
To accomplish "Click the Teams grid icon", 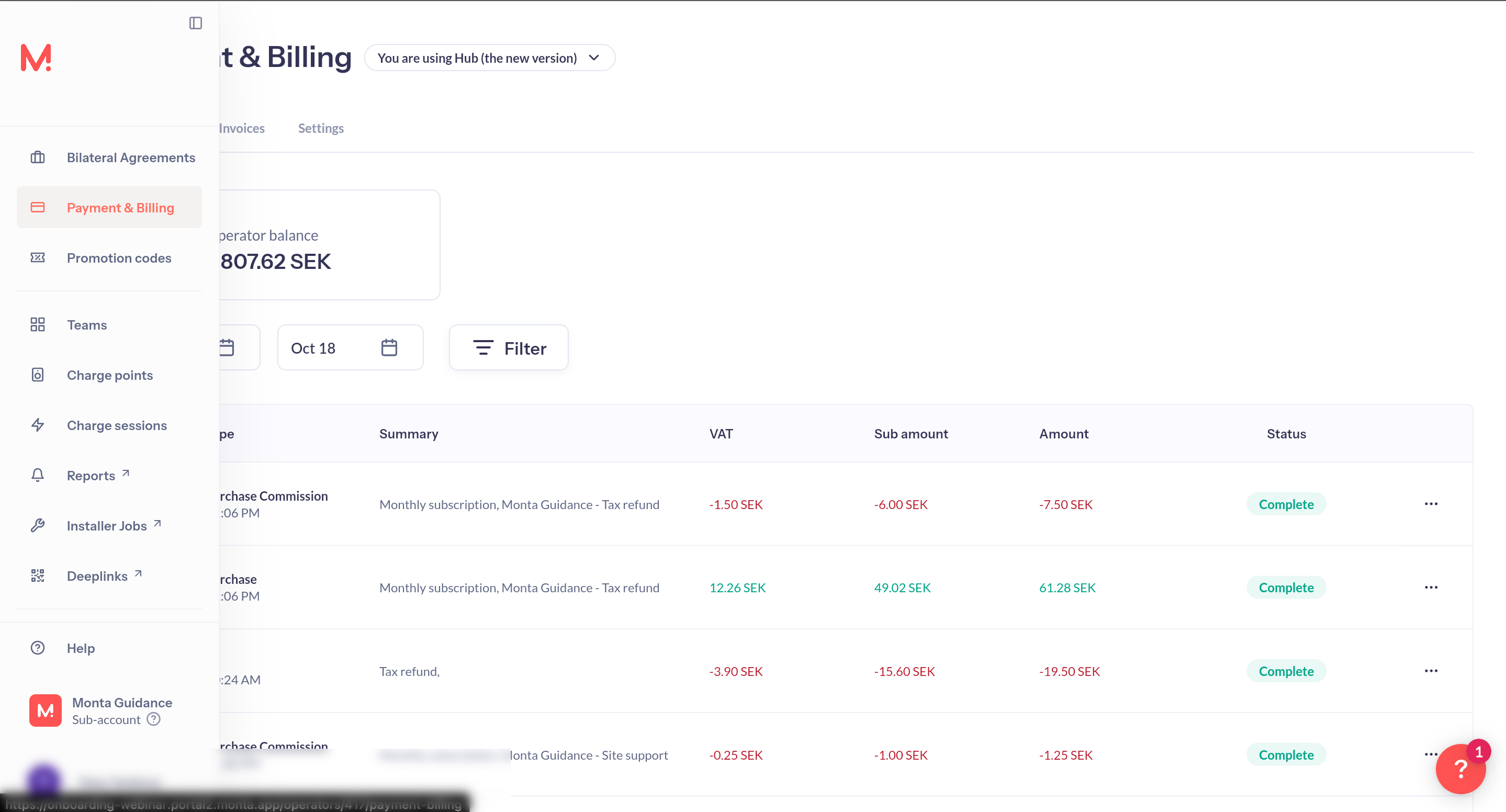I will (38, 324).
